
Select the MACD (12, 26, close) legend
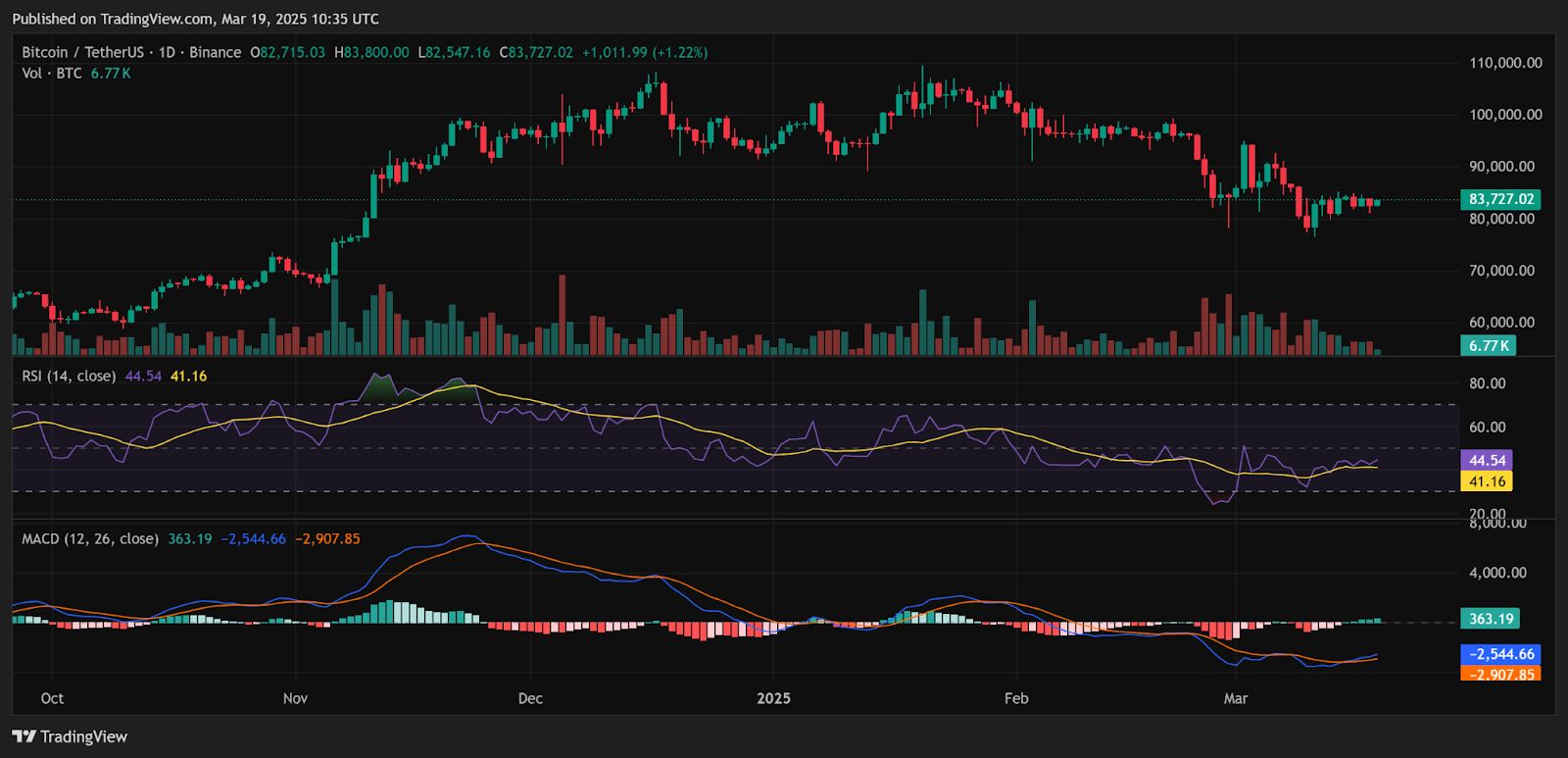click(90, 538)
